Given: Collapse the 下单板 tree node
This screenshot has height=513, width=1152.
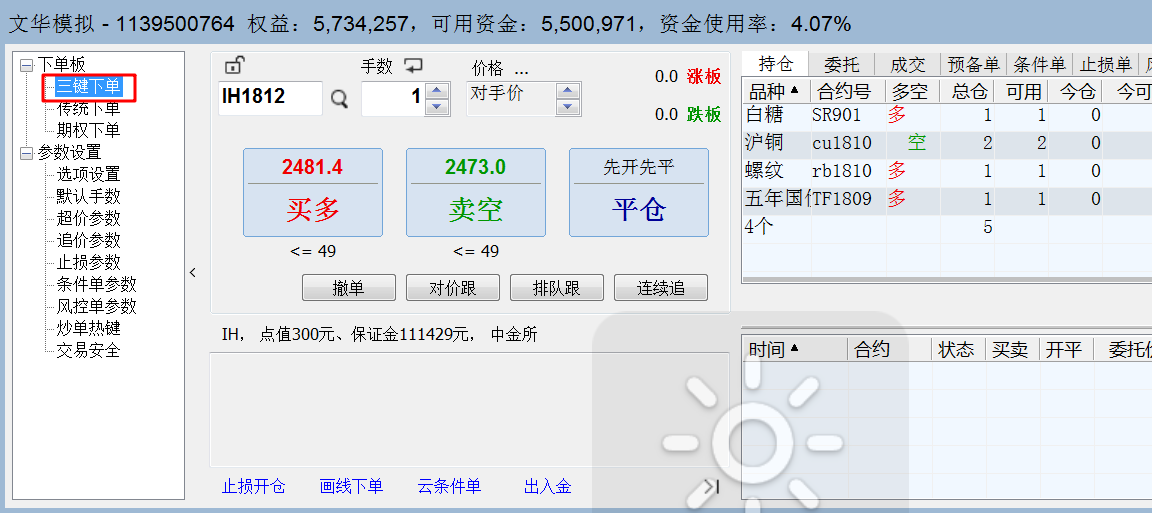Looking at the screenshot, I should click(x=25, y=65).
